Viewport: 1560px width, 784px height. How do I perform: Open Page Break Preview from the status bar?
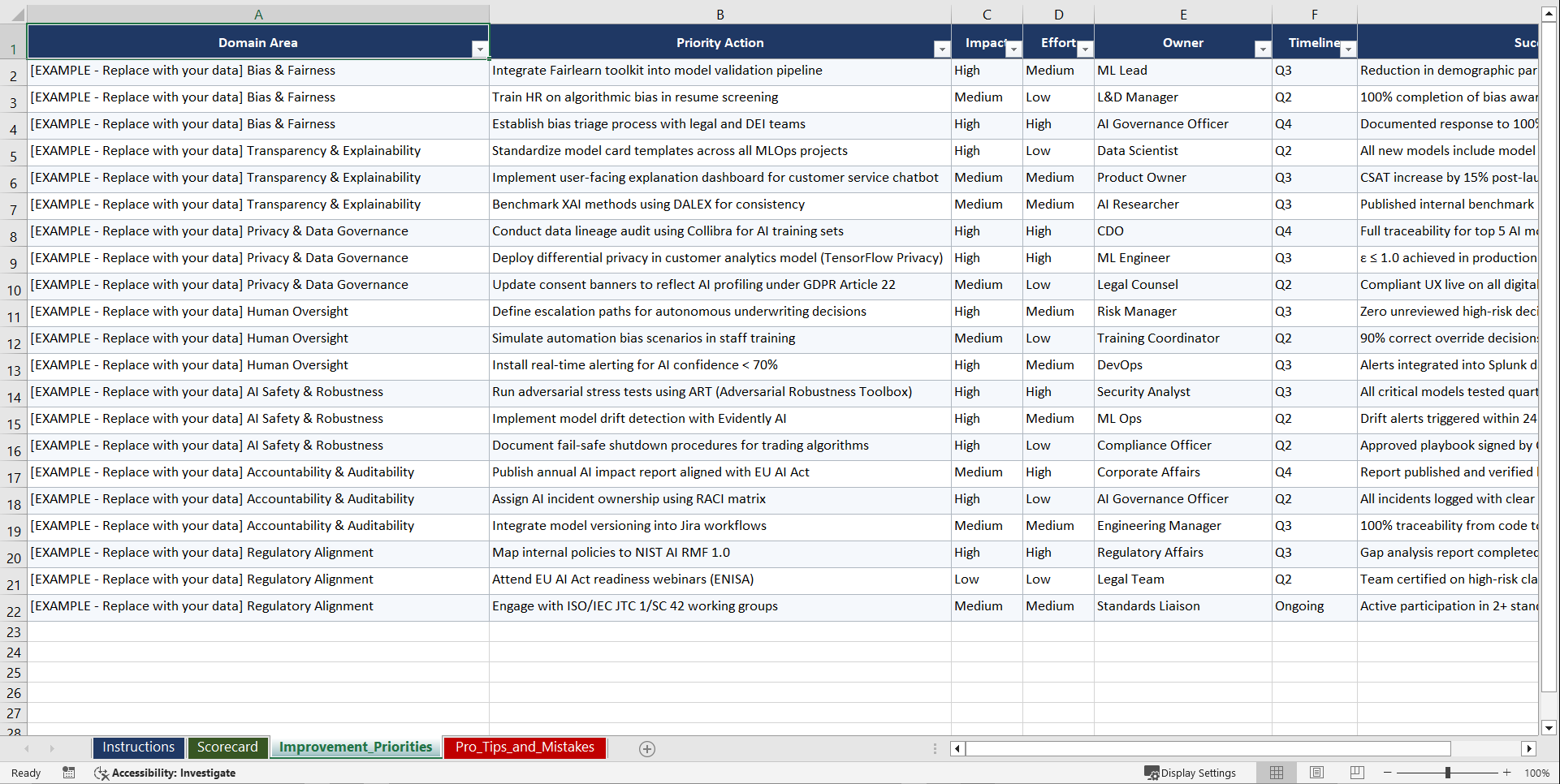coord(1355,773)
